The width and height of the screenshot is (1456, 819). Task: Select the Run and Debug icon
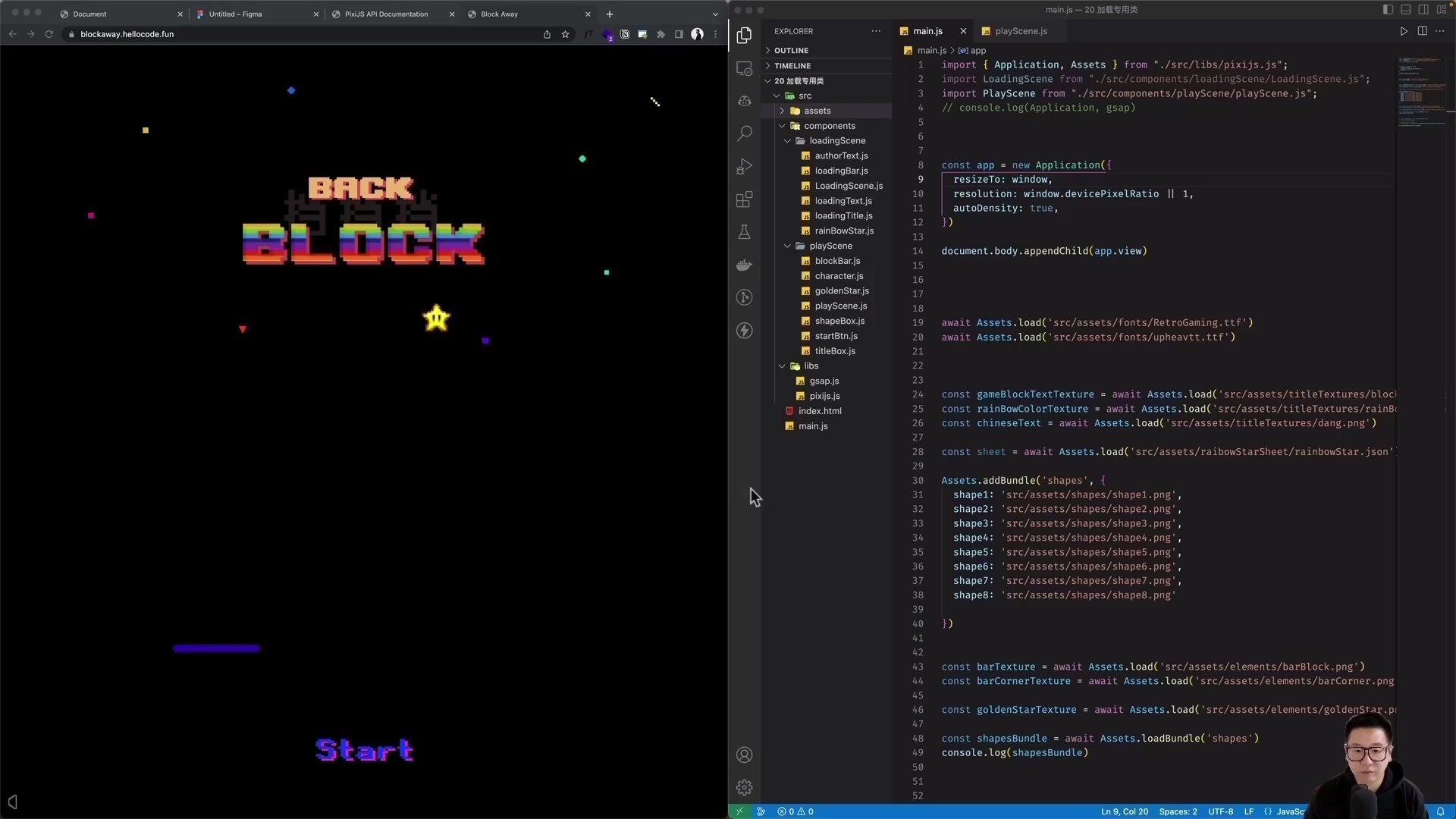coord(745,166)
